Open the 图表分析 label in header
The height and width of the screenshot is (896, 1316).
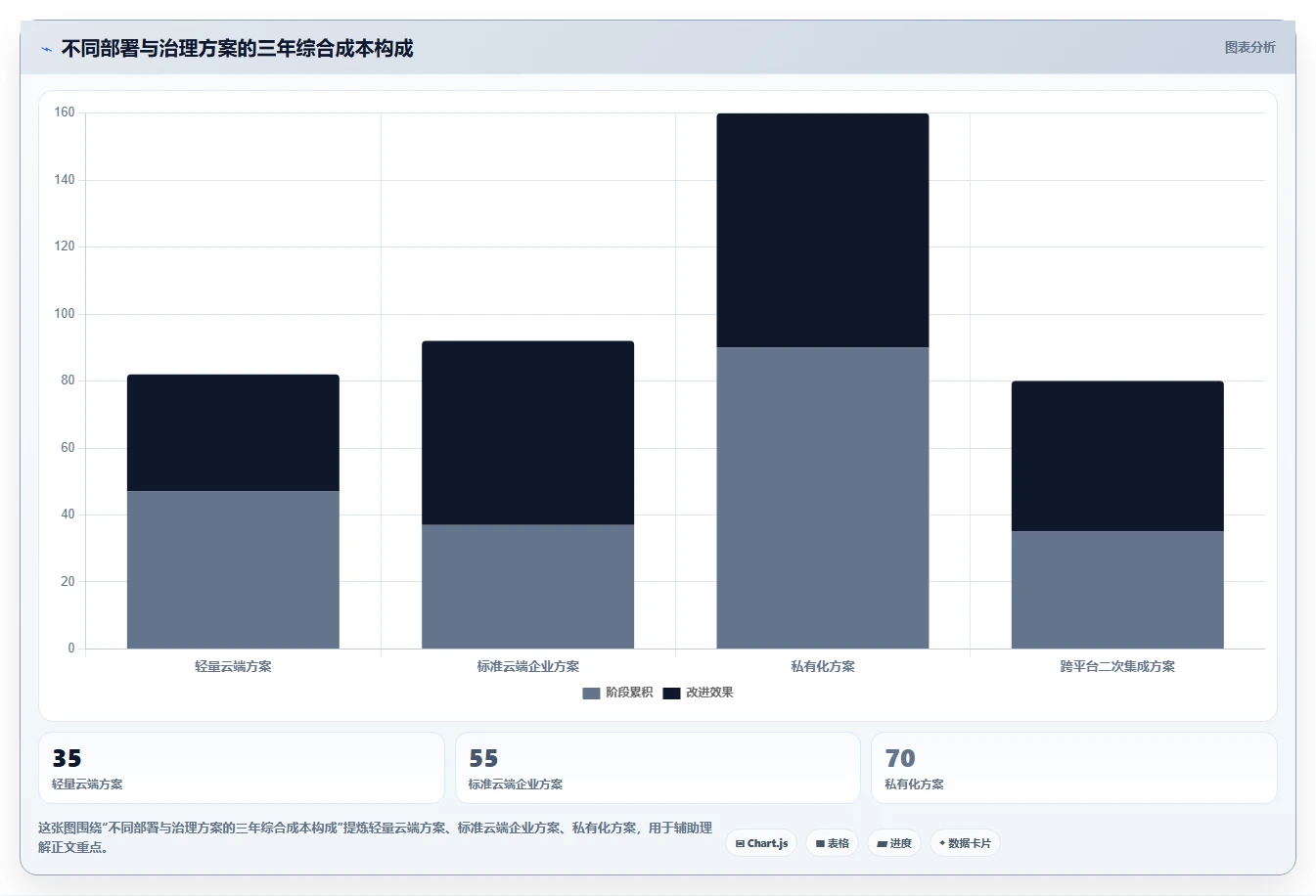click(1249, 47)
